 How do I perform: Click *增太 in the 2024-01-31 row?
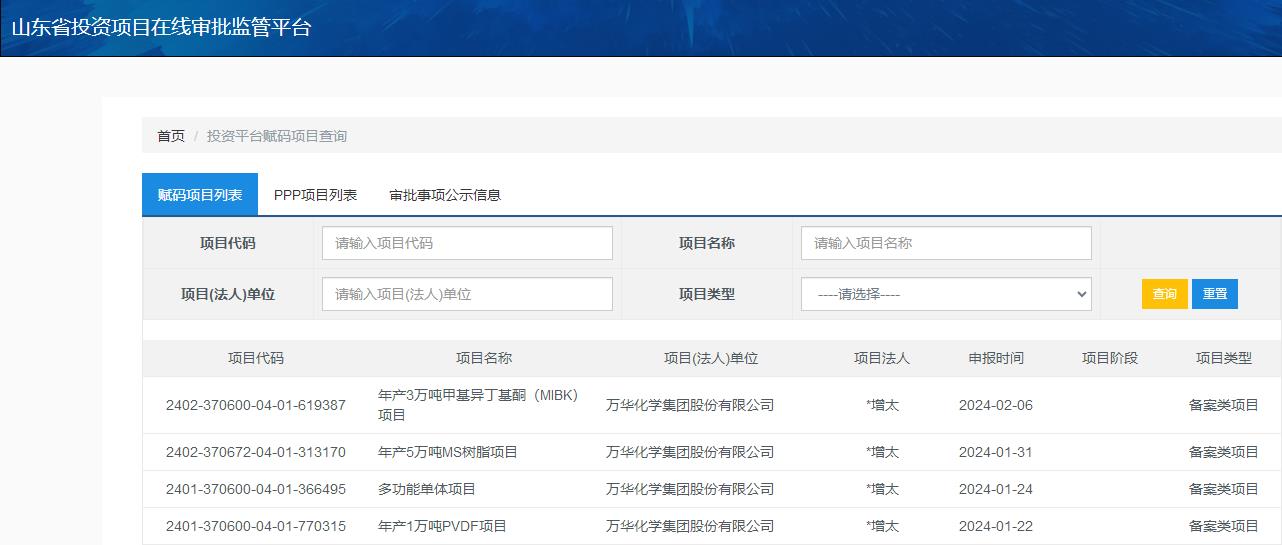pos(882,452)
